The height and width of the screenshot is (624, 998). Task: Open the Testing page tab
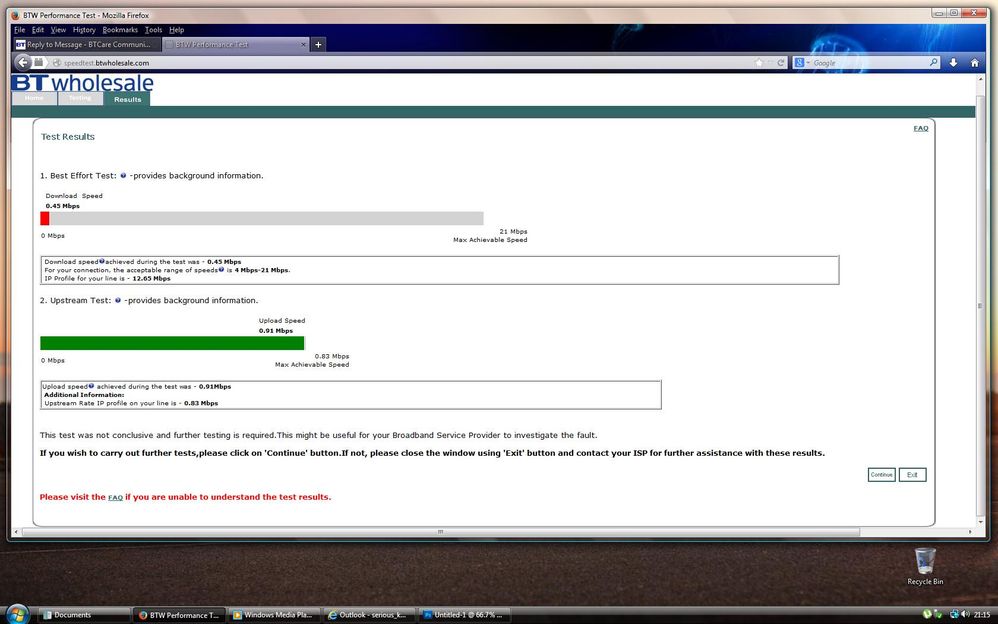click(x=80, y=99)
